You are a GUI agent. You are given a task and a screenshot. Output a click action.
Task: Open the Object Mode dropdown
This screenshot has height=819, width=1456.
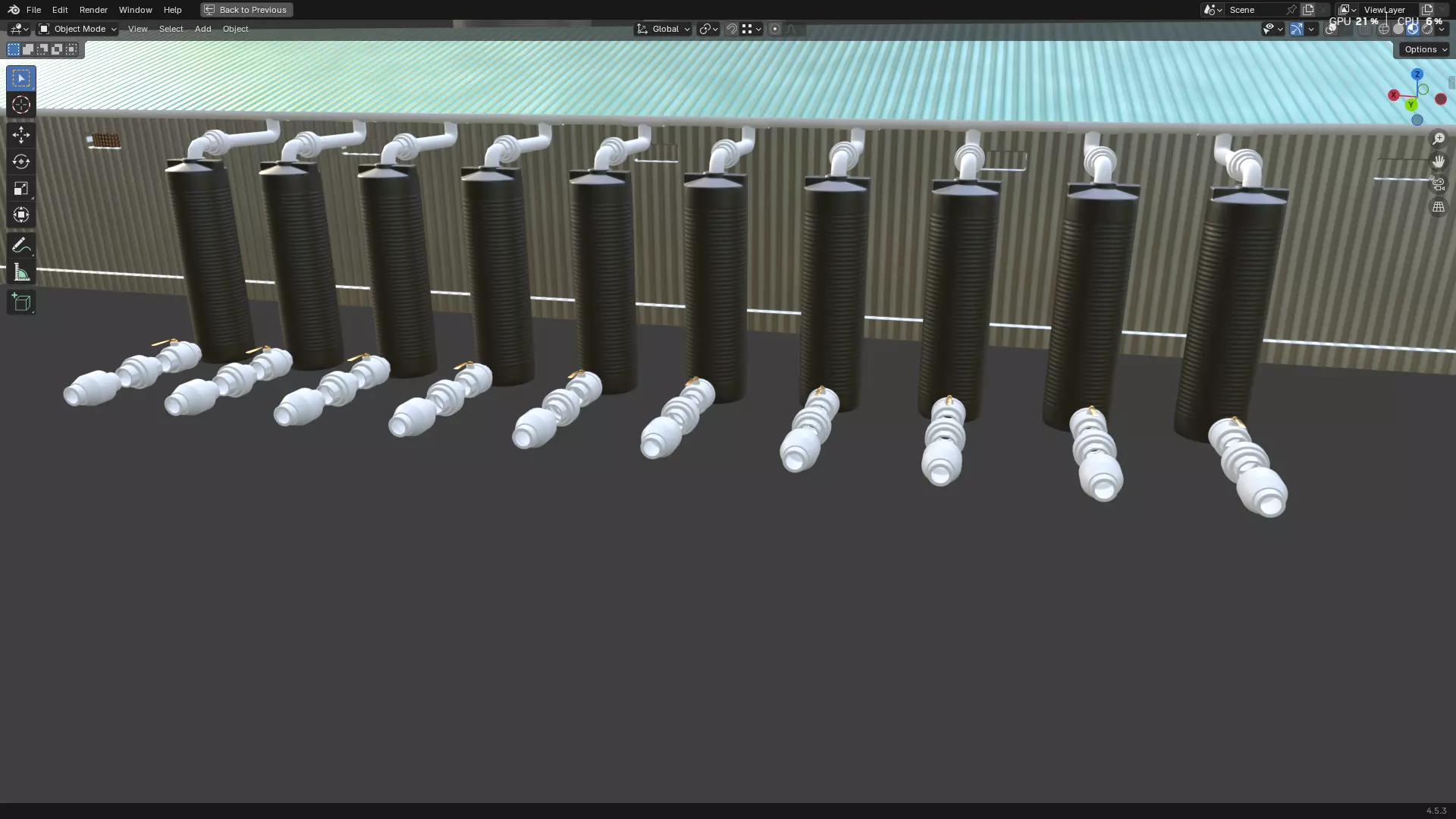[x=77, y=29]
